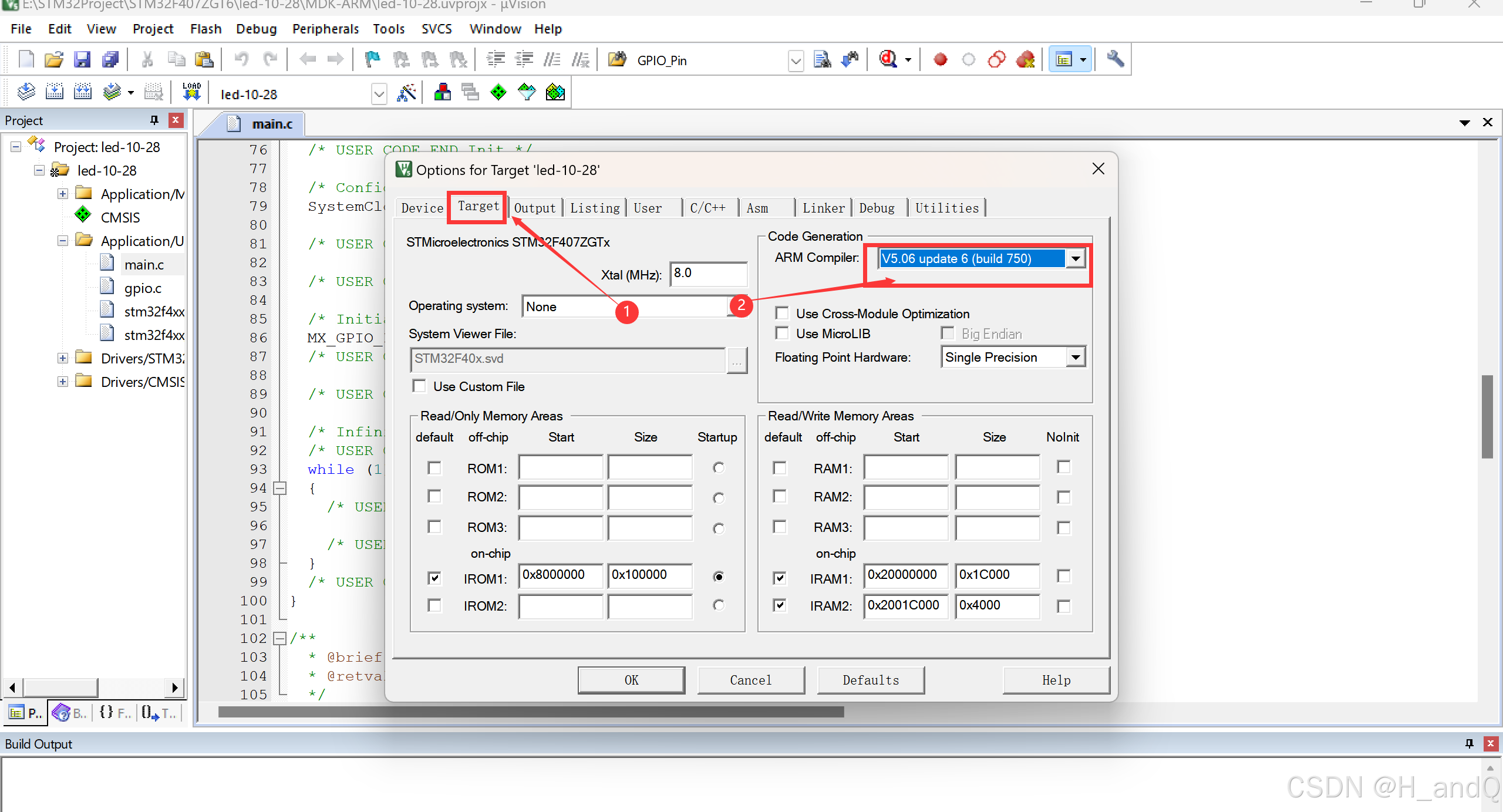The image size is (1503, 812).
Task: Click the Open file folder icon
Action: [54, 59]
